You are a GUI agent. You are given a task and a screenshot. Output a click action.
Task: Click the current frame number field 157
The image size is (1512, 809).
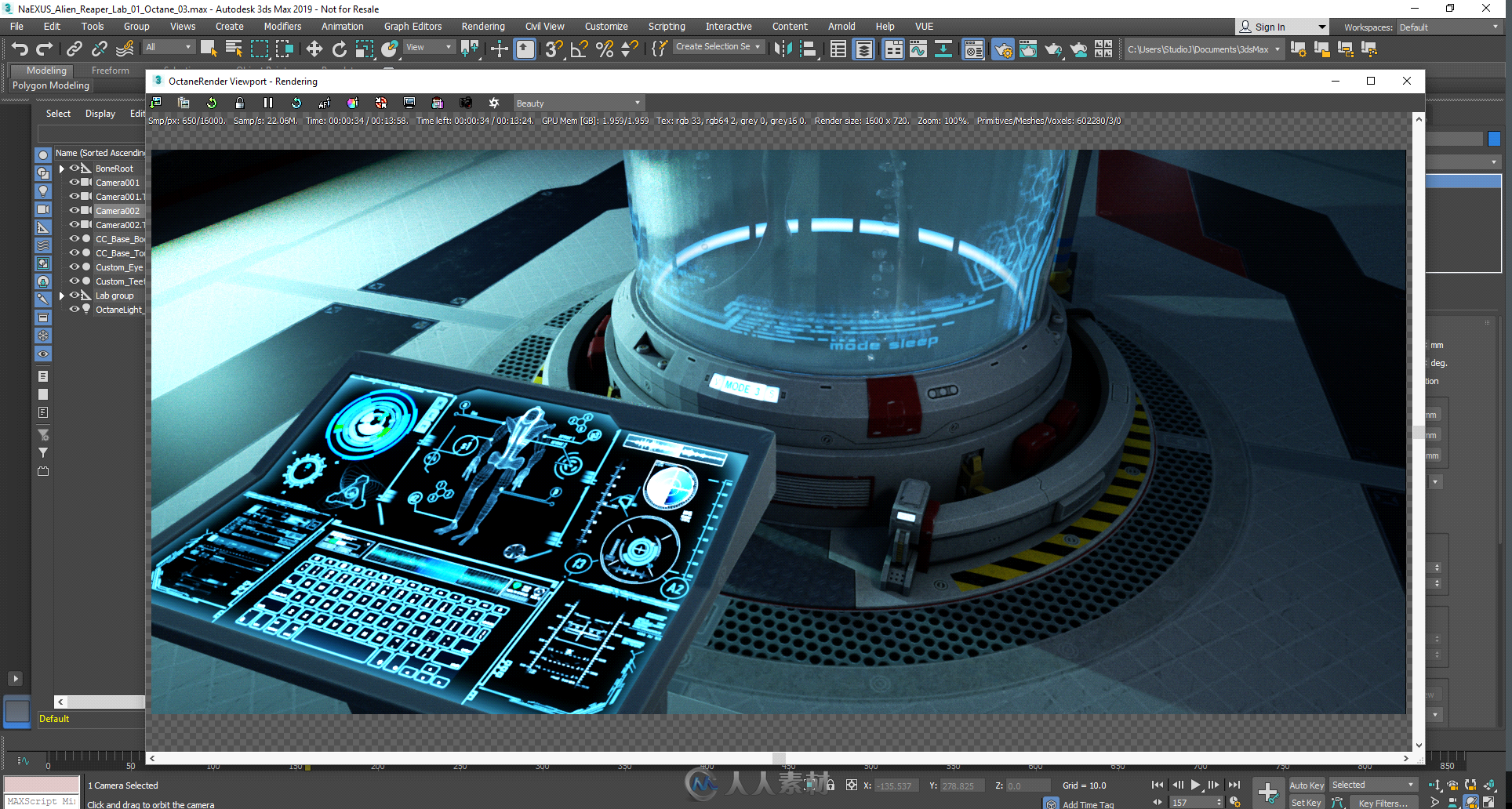[1192, 802]
